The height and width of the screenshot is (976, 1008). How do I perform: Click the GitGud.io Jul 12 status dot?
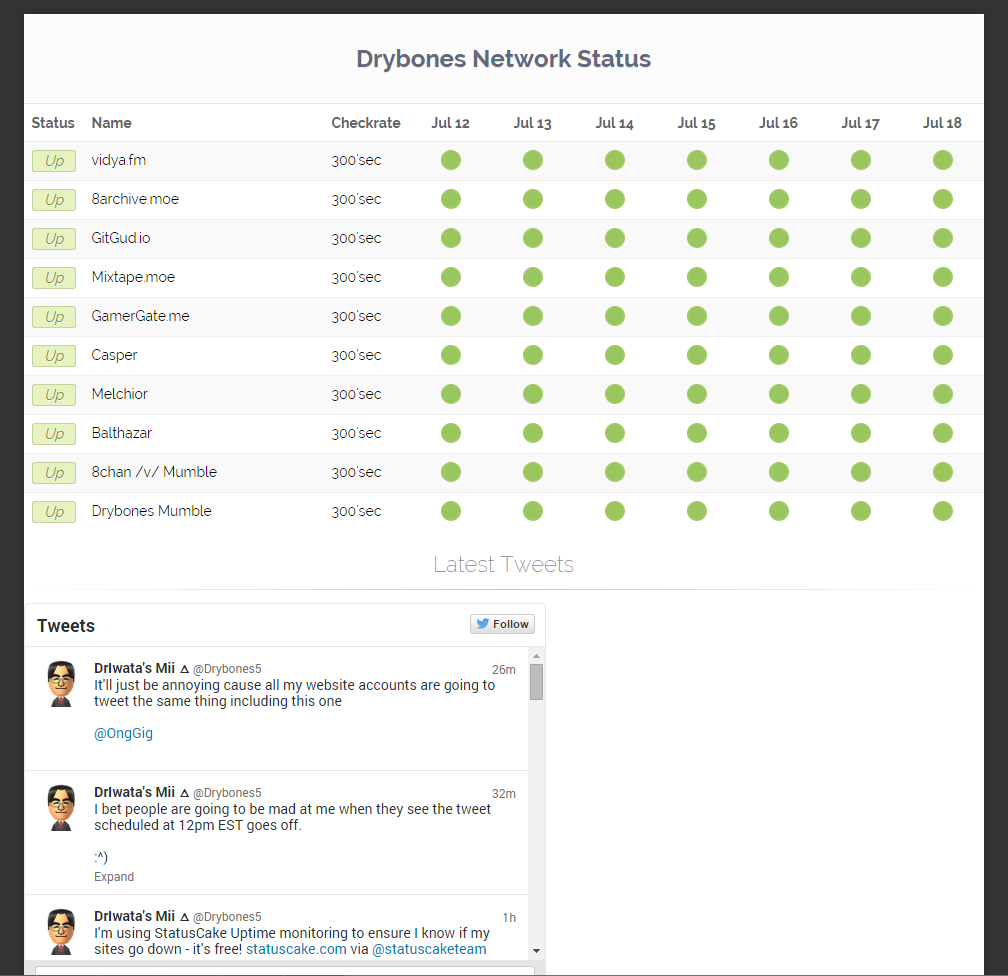coord(451,238)
